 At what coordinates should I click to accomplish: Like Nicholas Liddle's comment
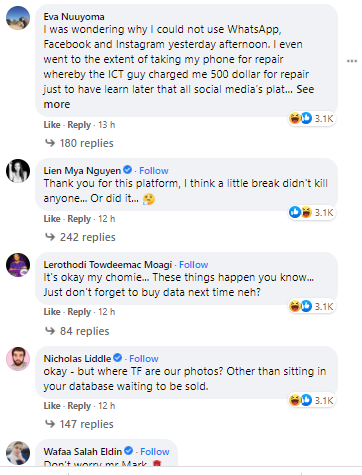52,406
